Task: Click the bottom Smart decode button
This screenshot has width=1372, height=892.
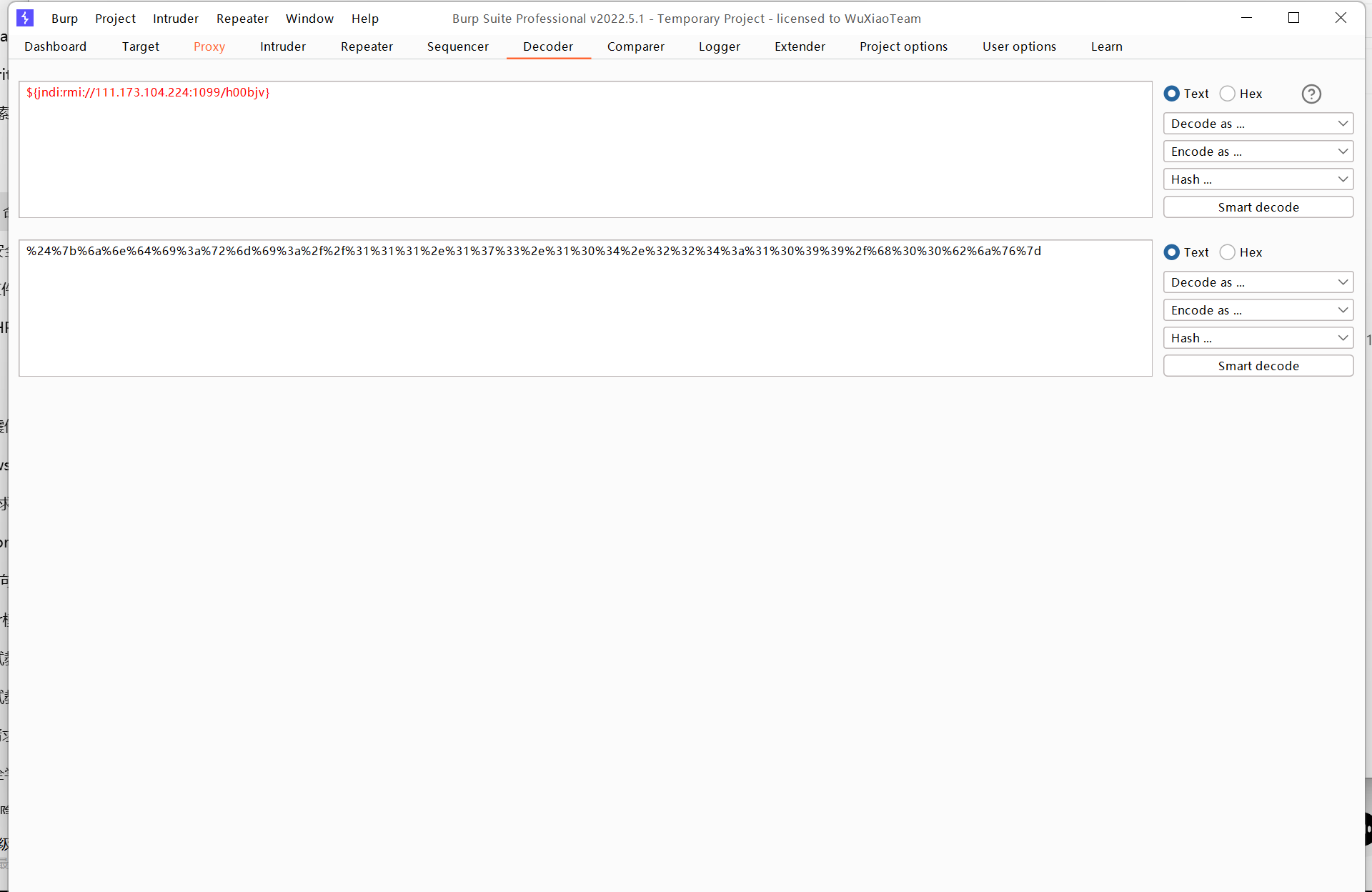Action: click(1258, 366)
